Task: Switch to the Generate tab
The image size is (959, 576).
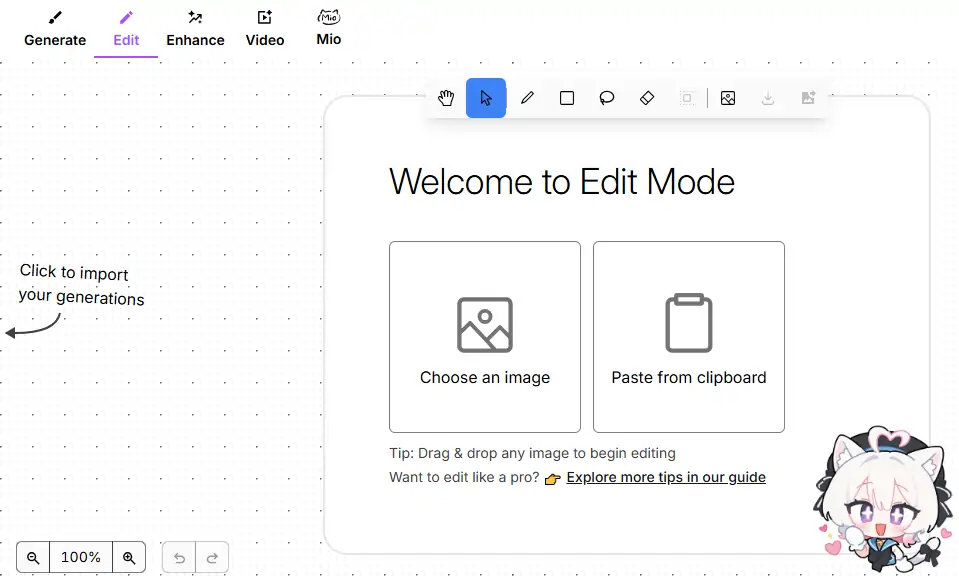Action: 55,29
